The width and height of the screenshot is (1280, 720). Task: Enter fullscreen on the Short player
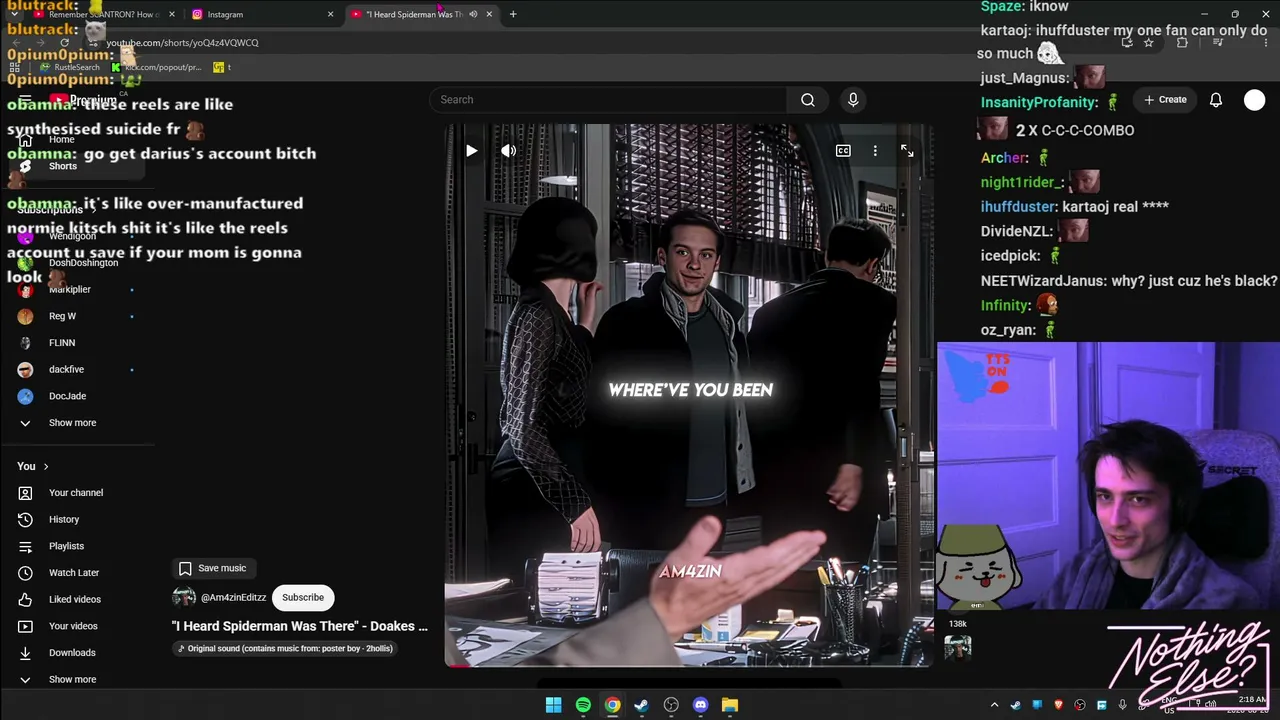click(x=907, y=151)
